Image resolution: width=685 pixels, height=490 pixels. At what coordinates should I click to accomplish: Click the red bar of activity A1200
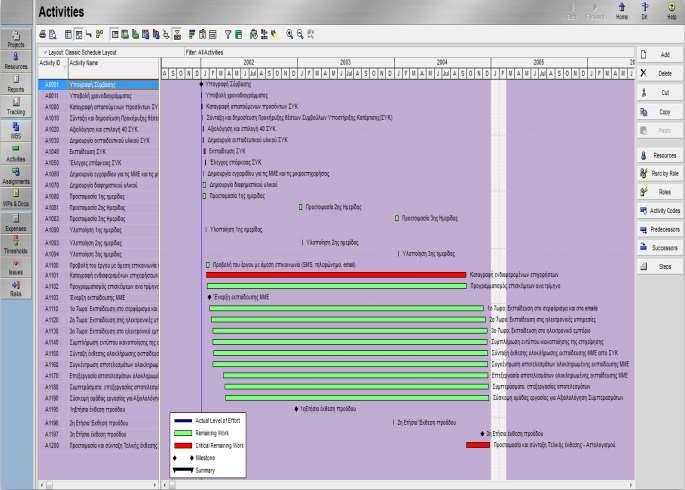point(478,445)
